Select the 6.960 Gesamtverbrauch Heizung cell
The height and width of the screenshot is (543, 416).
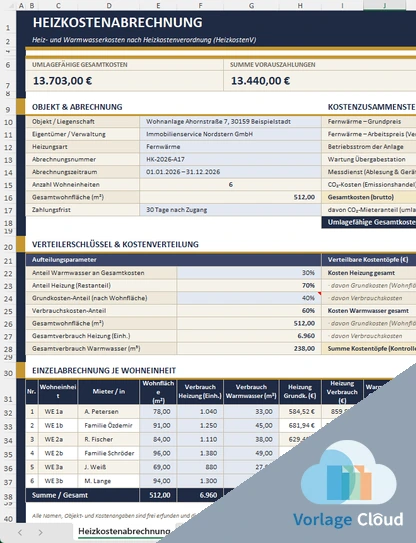tap(249, 336)
